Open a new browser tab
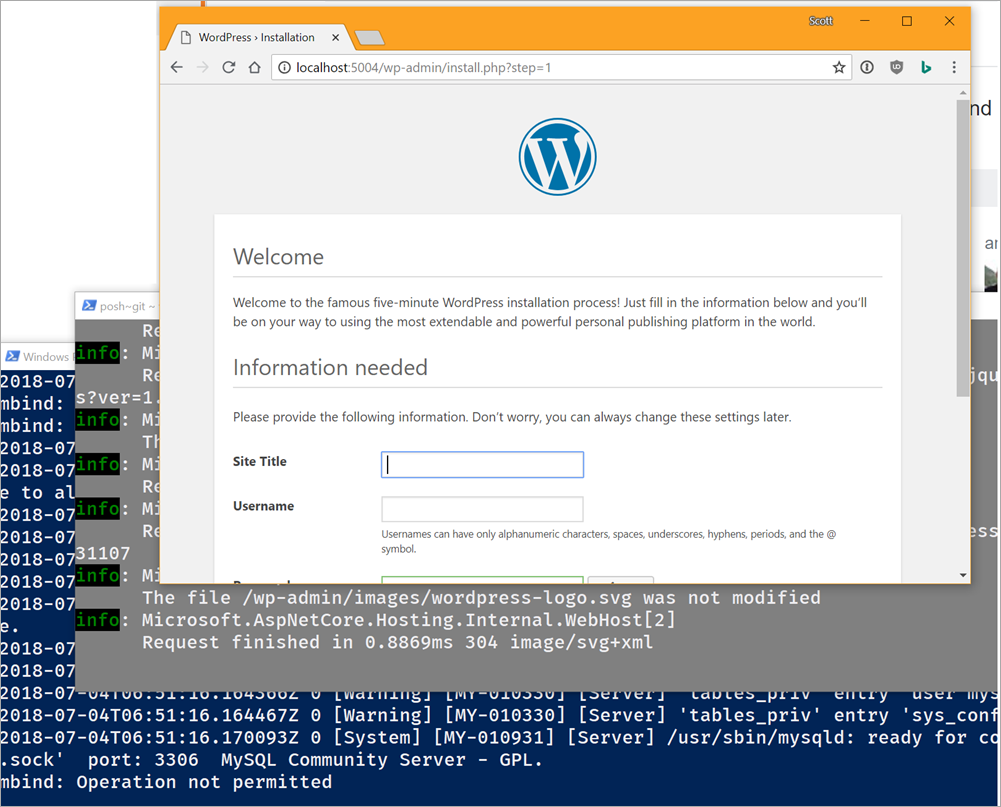This screenshot has width=1001, height=807. click(370, 38)
